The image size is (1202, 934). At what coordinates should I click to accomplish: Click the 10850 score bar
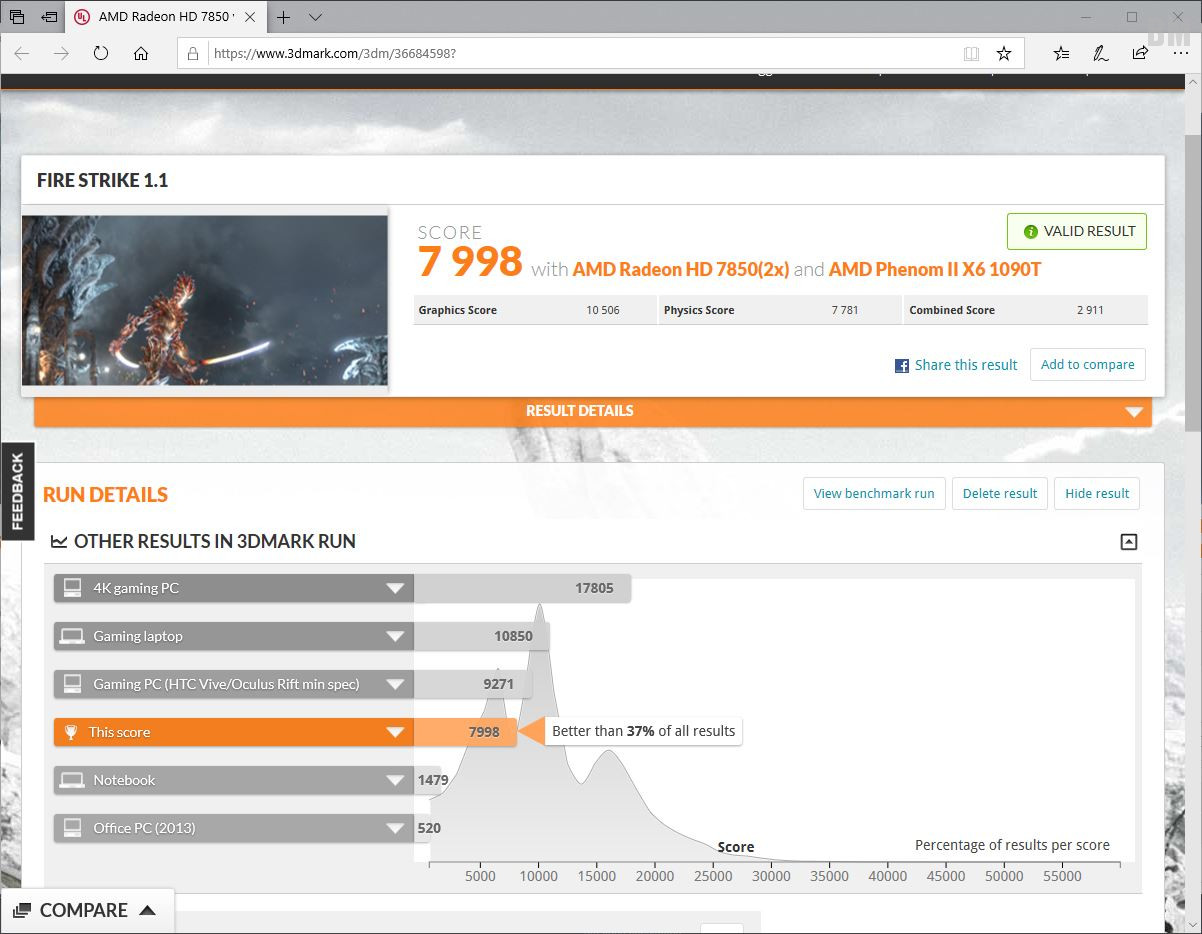[481, 636]
